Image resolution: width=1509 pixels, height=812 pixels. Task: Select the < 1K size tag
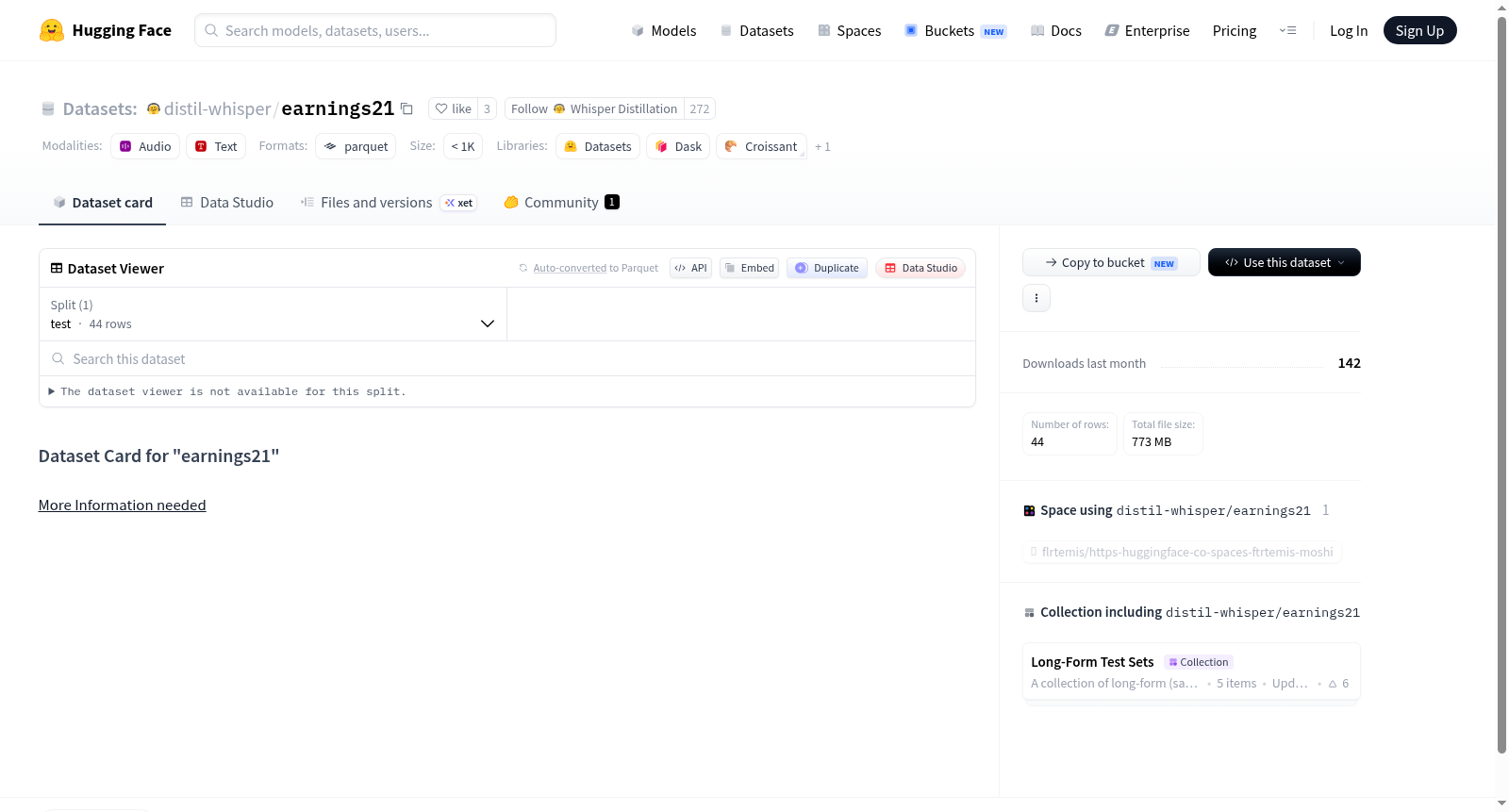pos(463,146)
